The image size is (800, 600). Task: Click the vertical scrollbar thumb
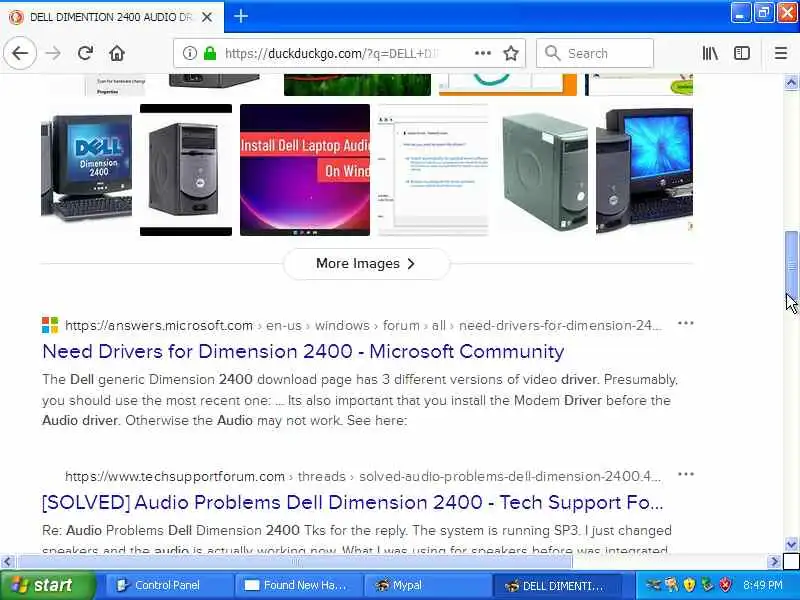click(x=791, y=265)
